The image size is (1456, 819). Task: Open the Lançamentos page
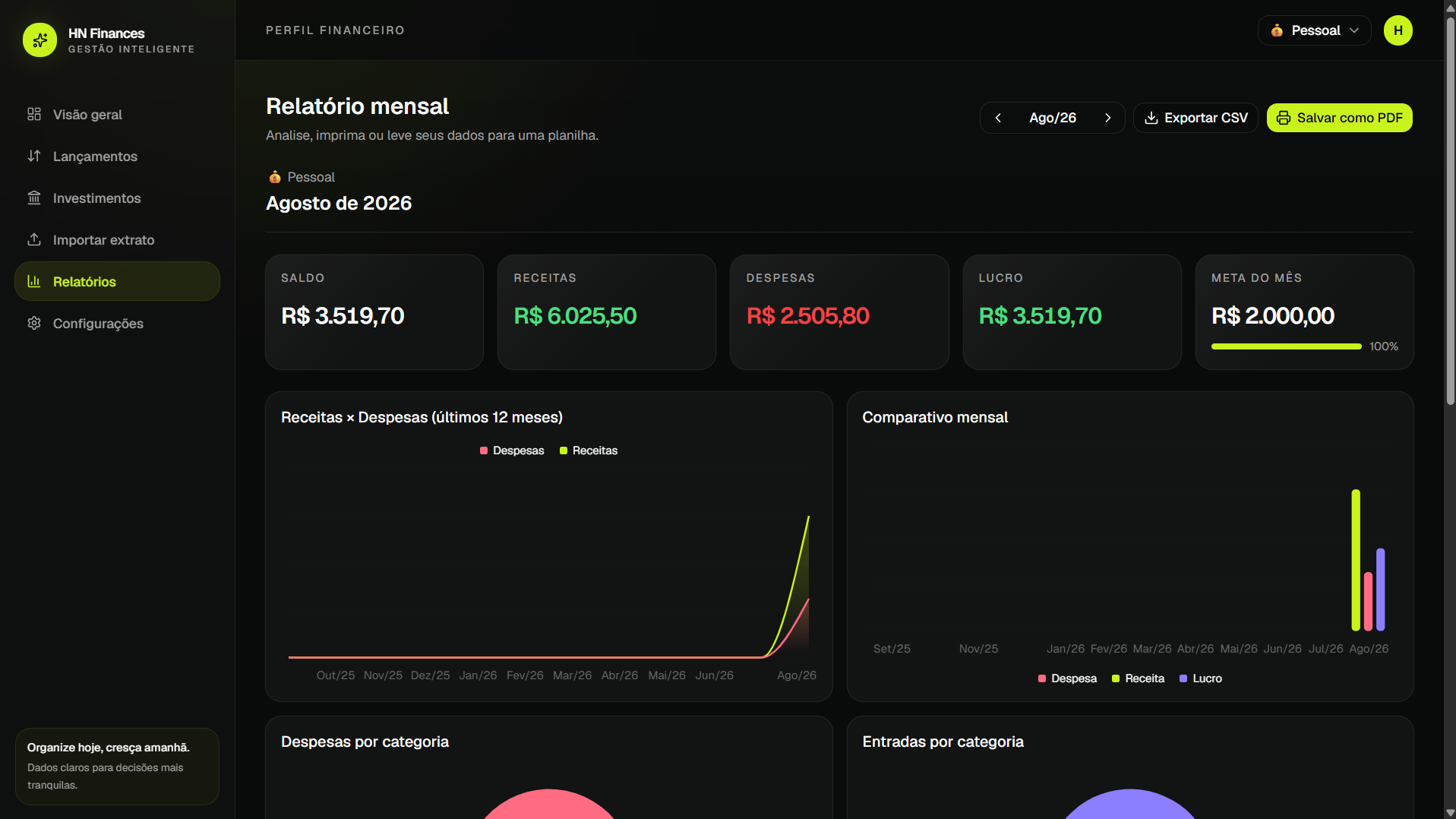click(x=117, y=157)
